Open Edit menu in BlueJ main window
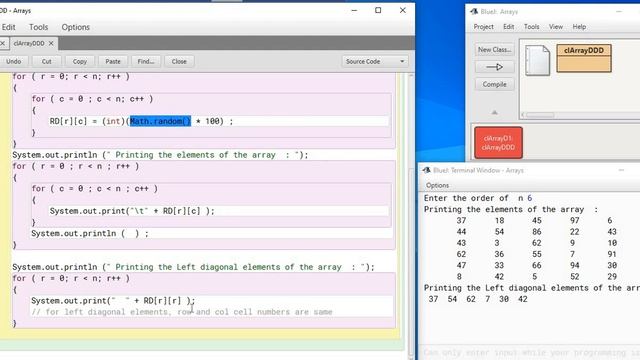This screenshot has height=360, width=640. 509,27
